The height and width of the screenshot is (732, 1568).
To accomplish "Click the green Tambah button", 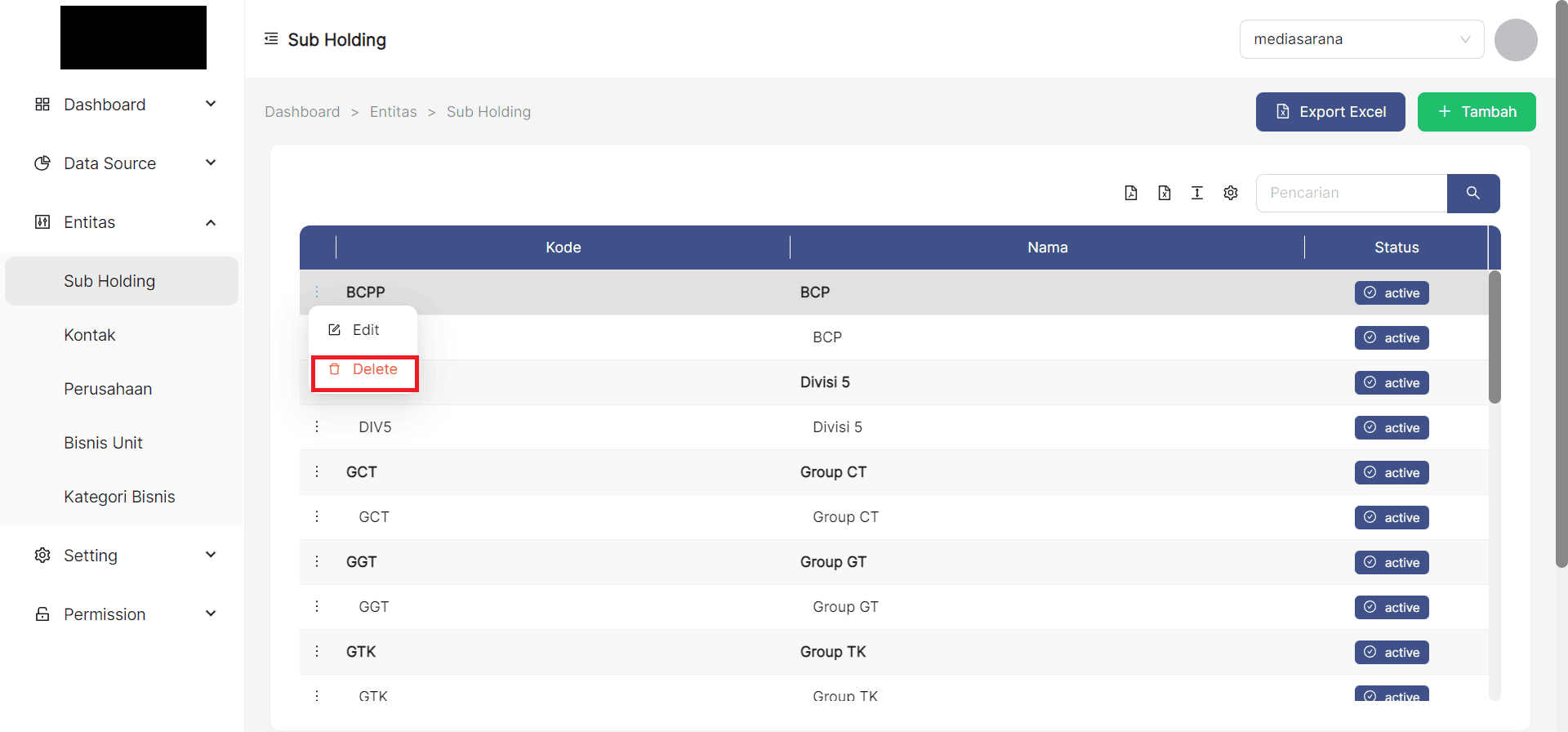I will click(1476, 112).
